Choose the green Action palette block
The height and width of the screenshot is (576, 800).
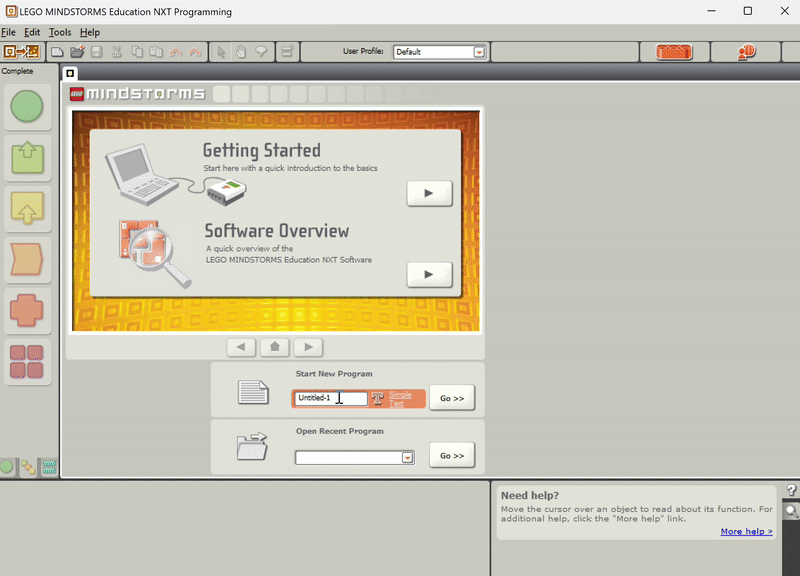(x=27, y=158)
